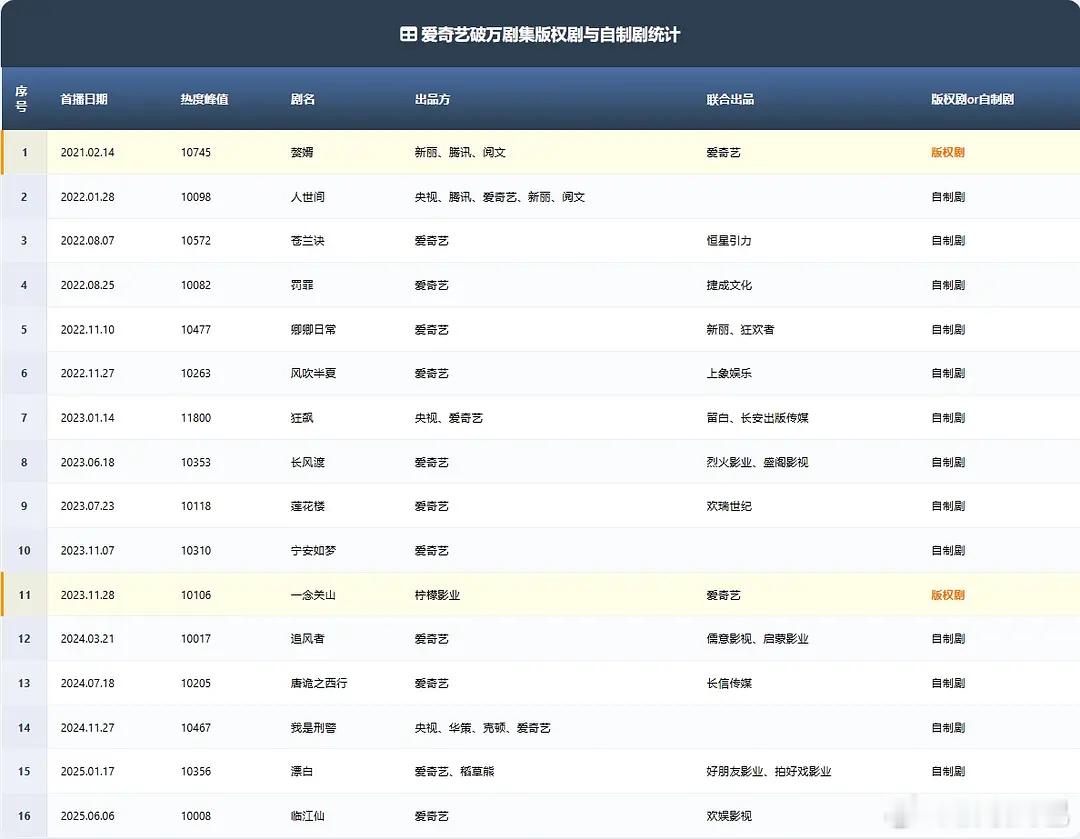Select the date 2025.06.06
Image resolution: width=1080 pixels, height=839 pixels.
tap(87, 816)
